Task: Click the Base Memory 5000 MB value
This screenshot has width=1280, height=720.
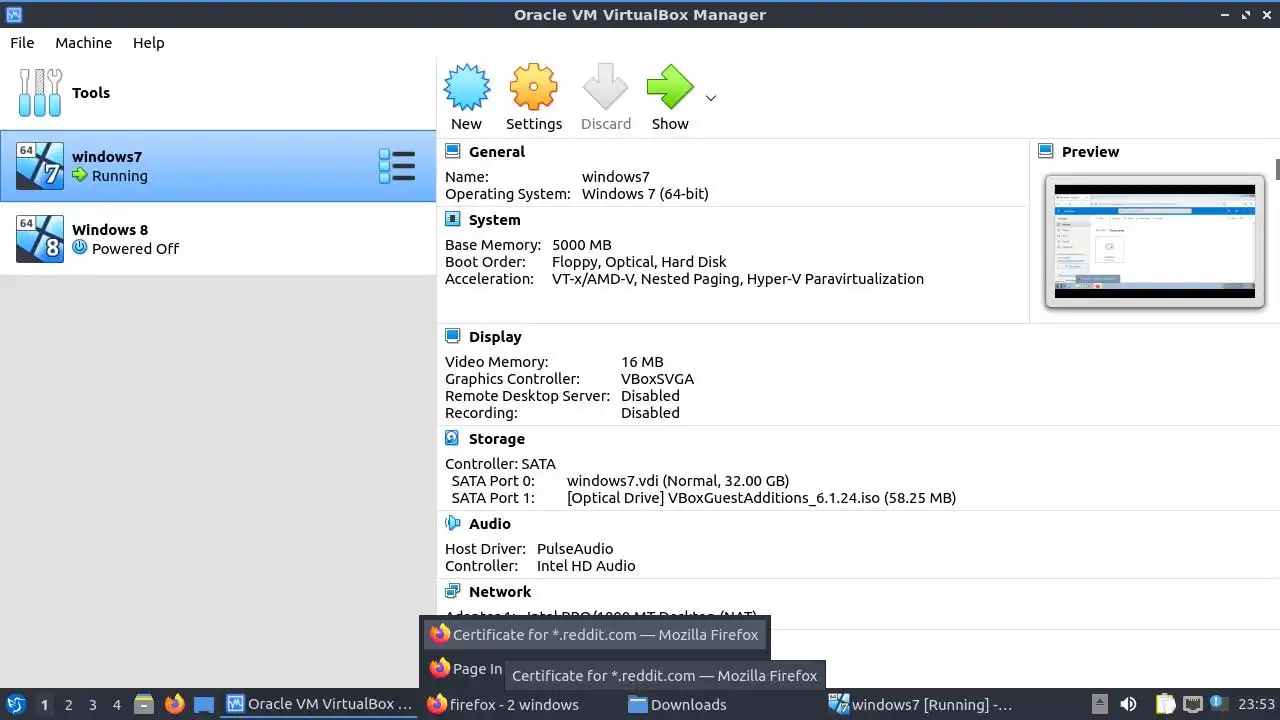Action: pos(581,245)
